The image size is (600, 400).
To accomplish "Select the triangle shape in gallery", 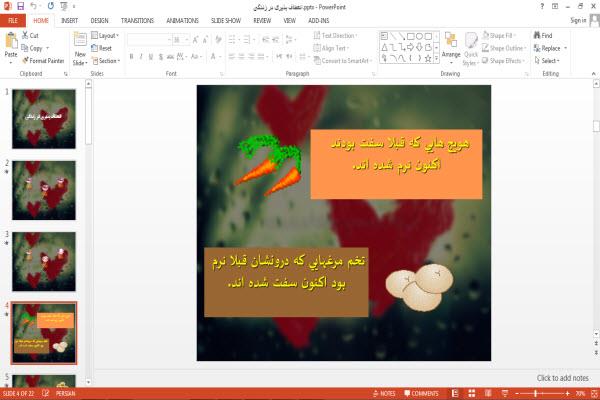I will click(x=384, y=47).
